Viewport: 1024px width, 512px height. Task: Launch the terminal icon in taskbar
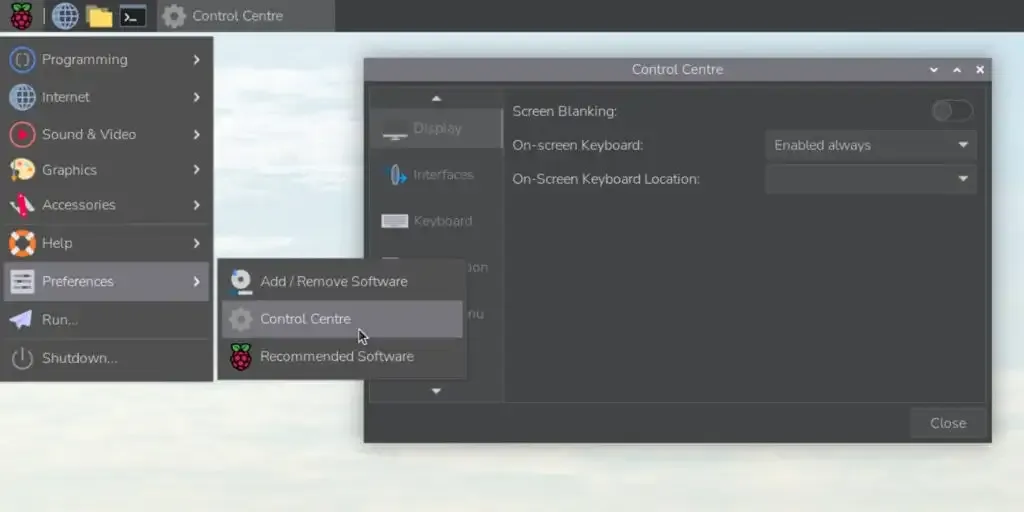[x=133, y=16]
